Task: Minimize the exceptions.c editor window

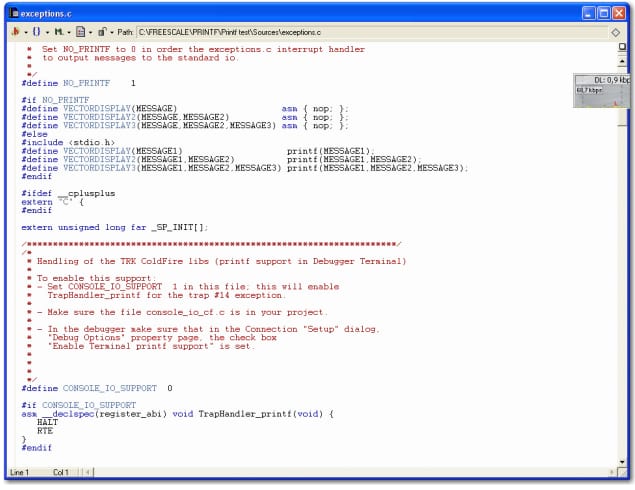Action: pos(586,12)
